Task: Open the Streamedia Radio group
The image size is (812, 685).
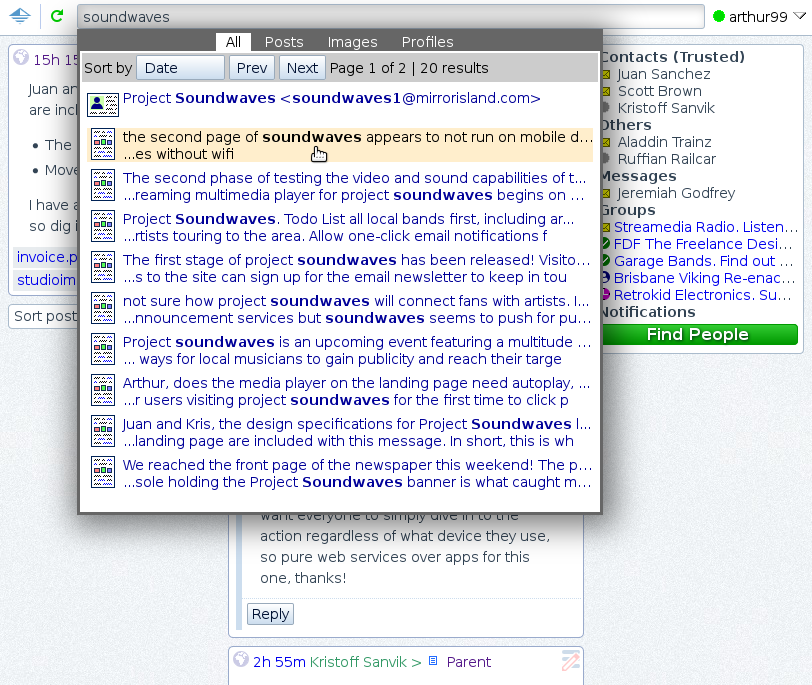Action: coord(705,227)
